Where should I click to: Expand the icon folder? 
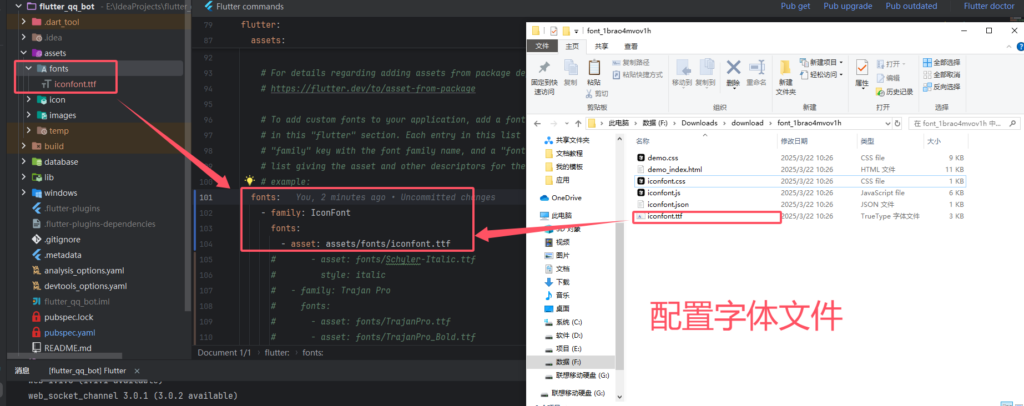click(29, 100)
